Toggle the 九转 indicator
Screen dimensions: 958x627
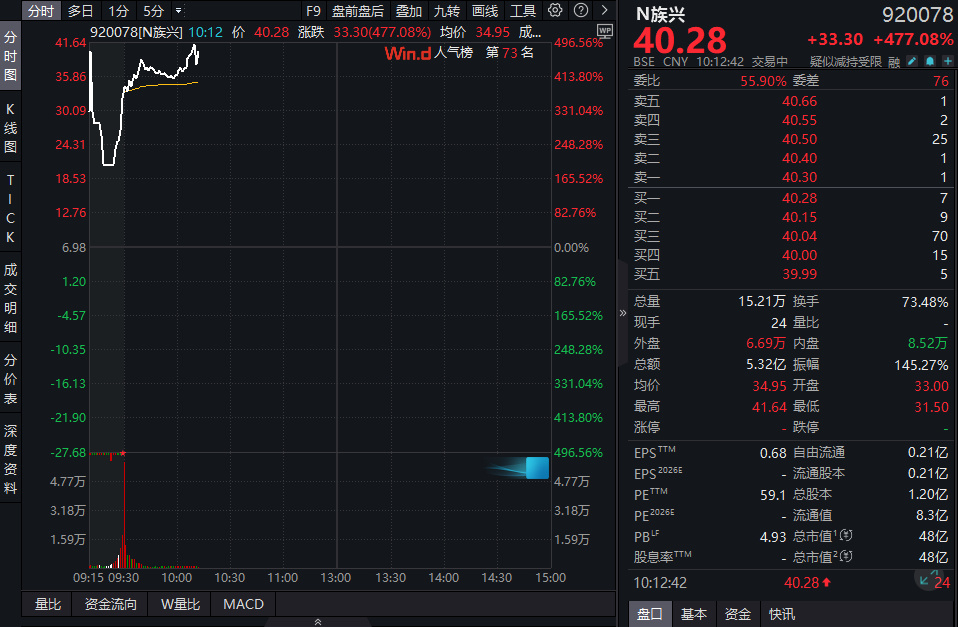[x=447, y=11]
